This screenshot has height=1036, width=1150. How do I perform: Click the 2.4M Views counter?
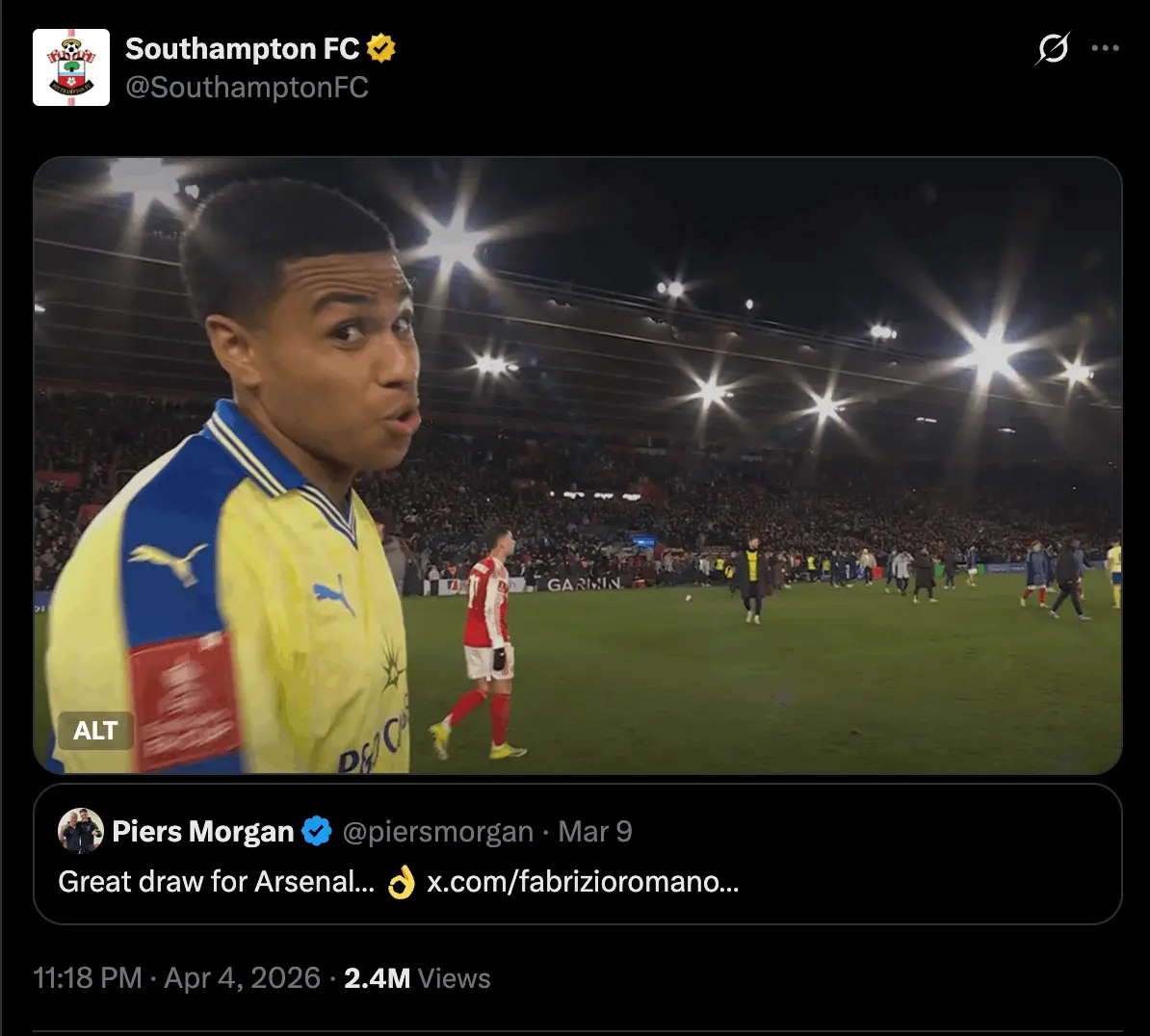(x=416, y=977)
